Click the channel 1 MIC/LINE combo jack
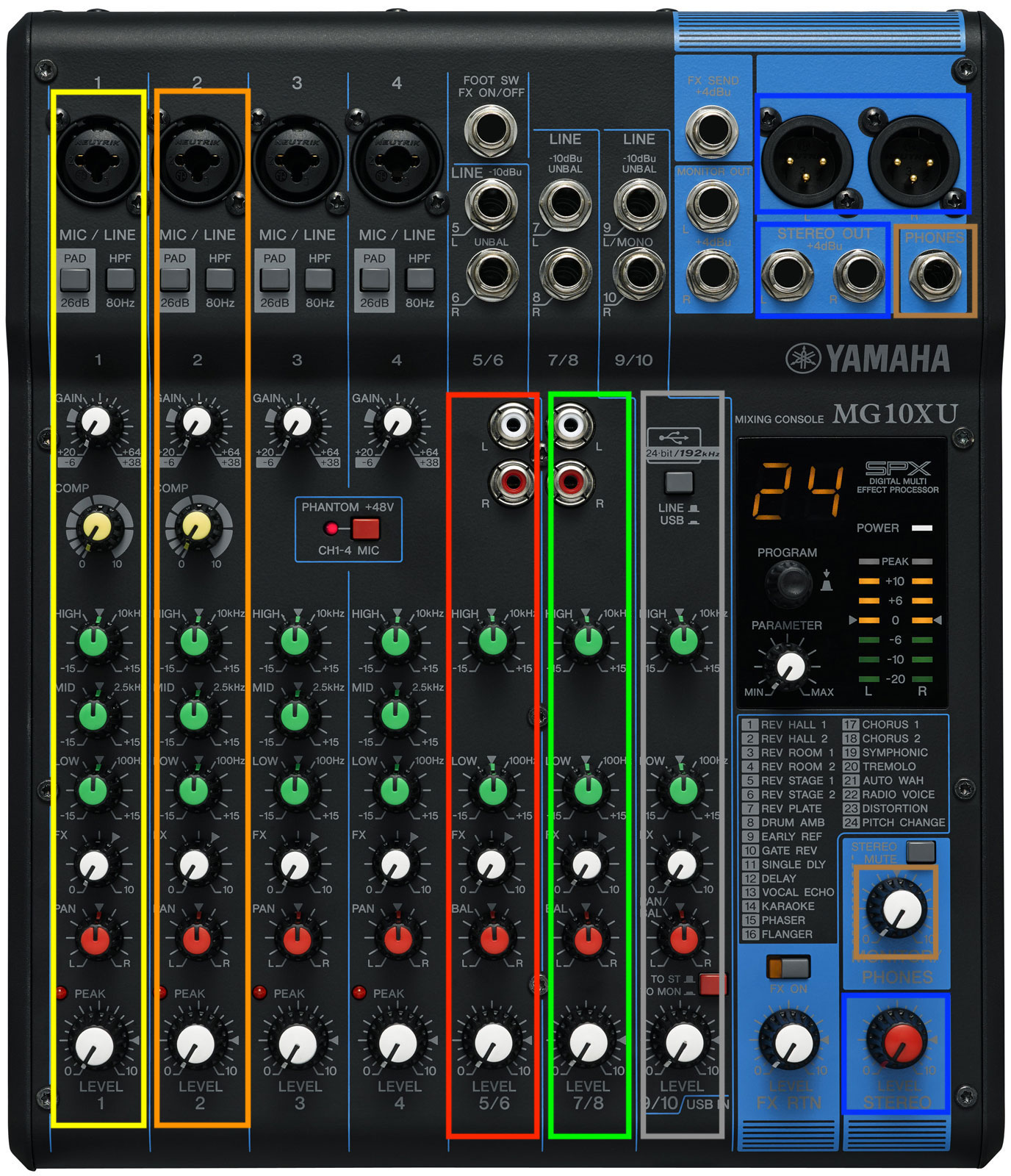Image resolution: width=1011 pixels, height=1176 pixels. (98, 159)
